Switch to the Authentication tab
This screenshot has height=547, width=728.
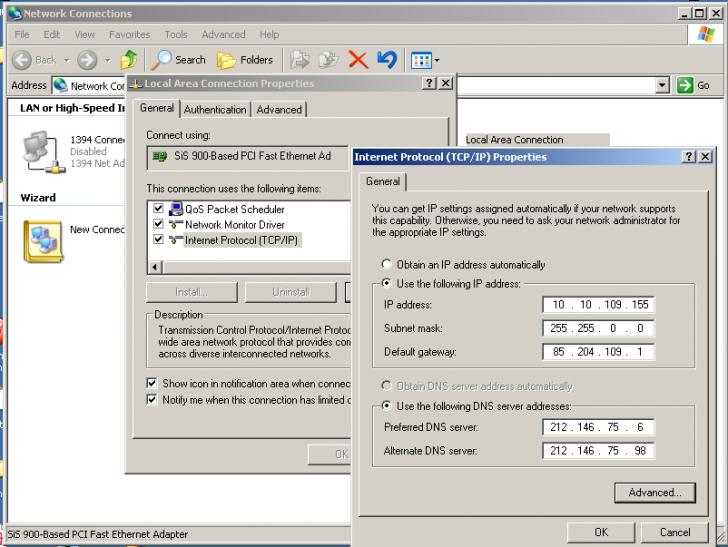pyautogui.click(x=215, y=109)
